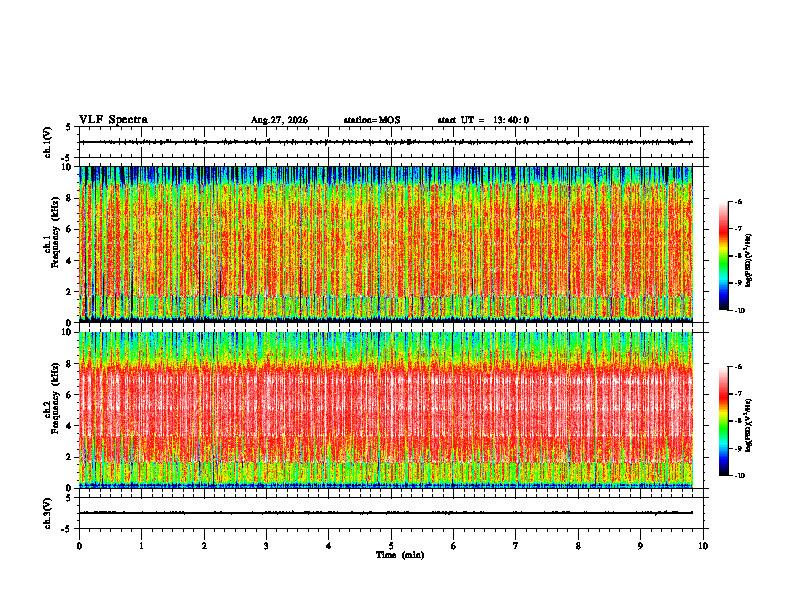Click the 10 minute tick on time axis
This screenshot has height=612, width=792.
pyautogui.click(x=703, y=546)
